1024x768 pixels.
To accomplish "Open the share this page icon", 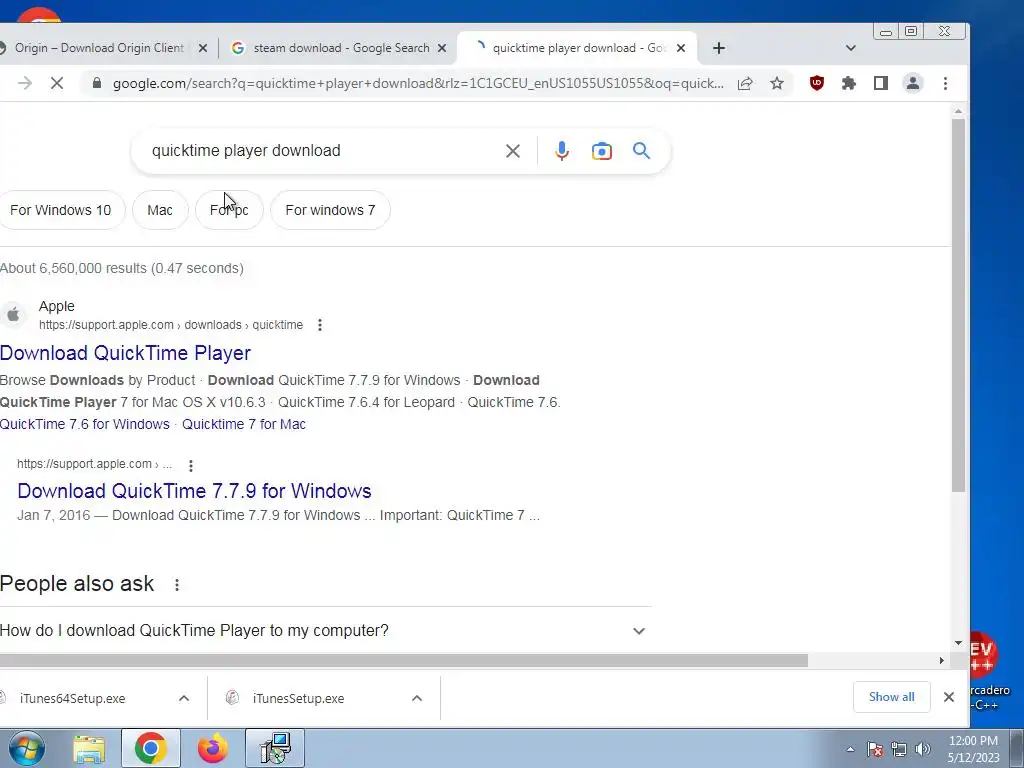I will coord(745,83).
